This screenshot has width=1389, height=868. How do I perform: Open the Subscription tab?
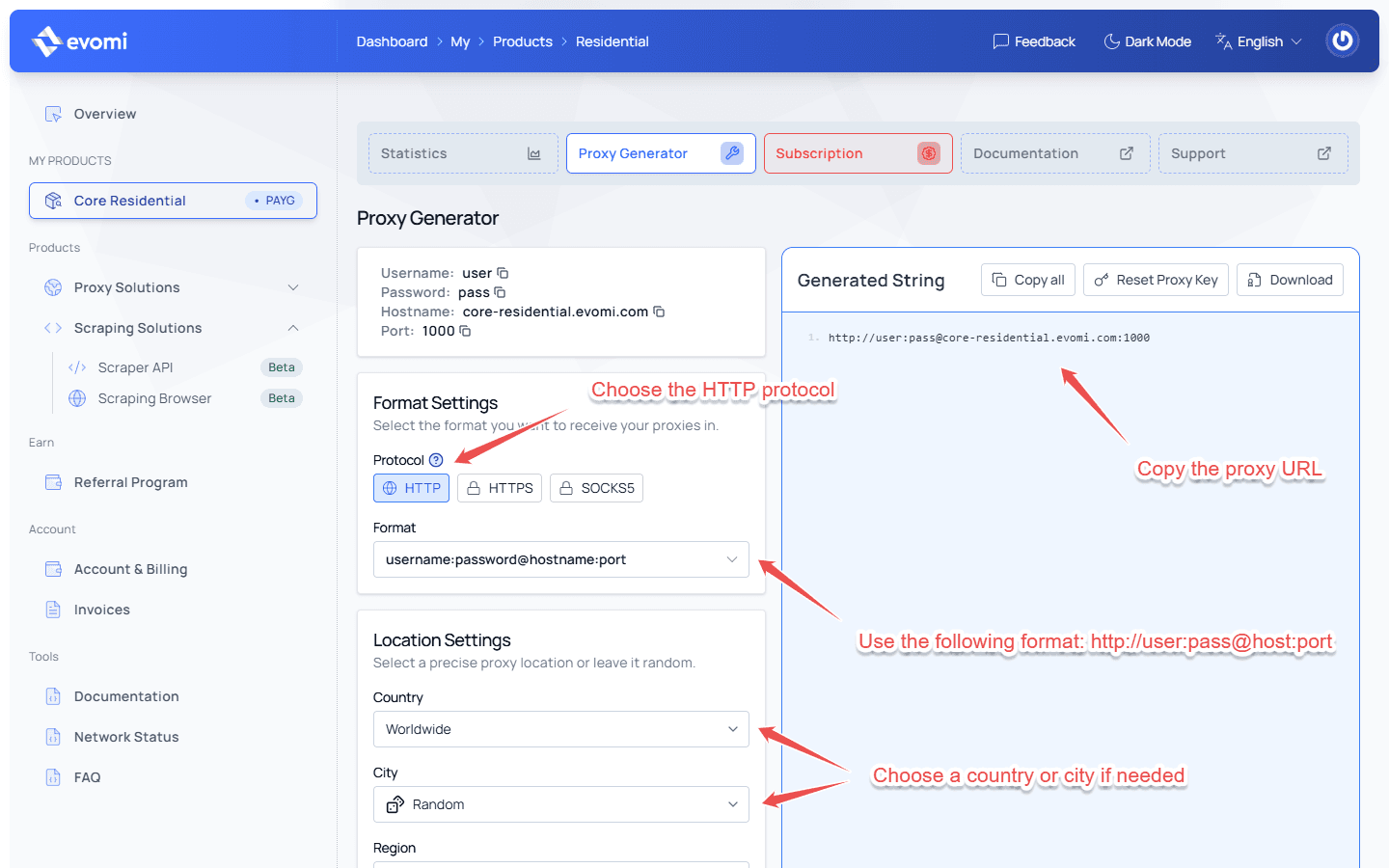(x=857, y=153)
